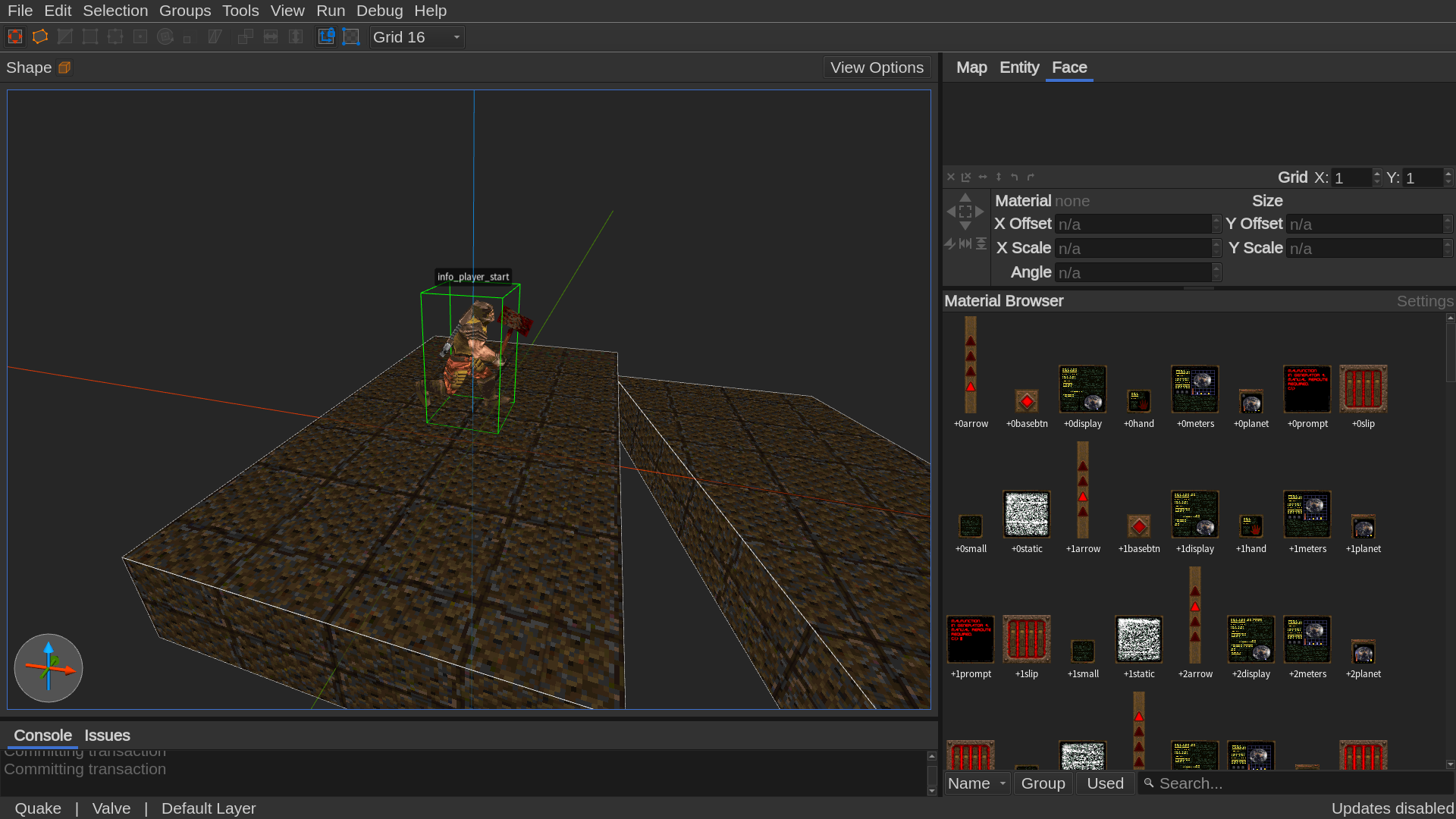1456x819 pixels.
Task: Open the Selection menu
Action: point(115,11)
